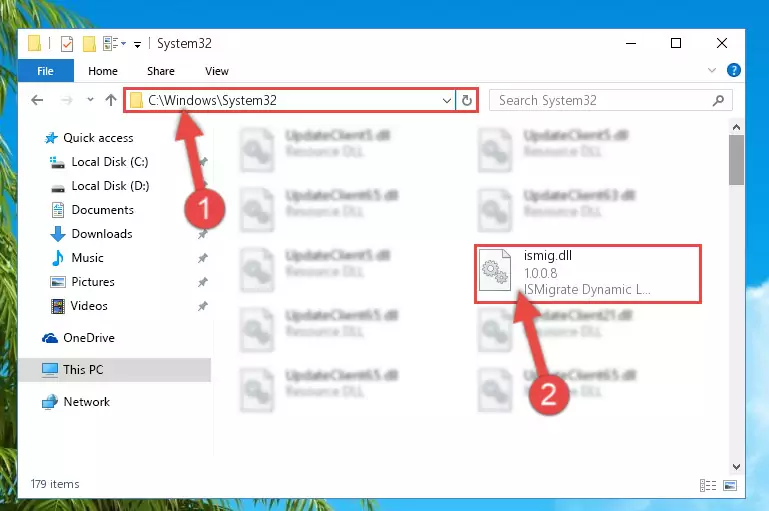Click the scrollbar down arrow

(736, 467)
